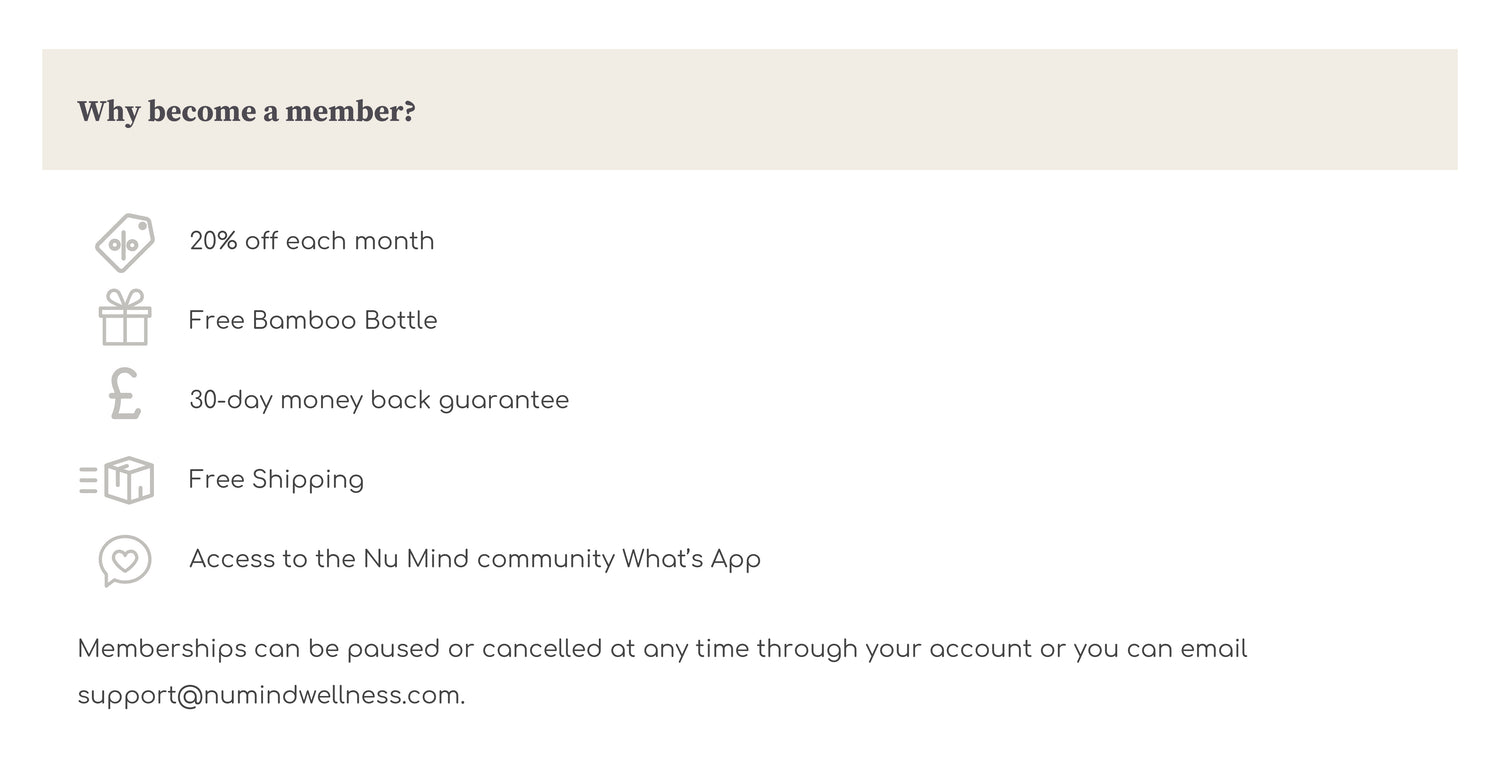Click the "any time" phrase
The width and height of the screenshot is (1500, 765).
[695, 649]
